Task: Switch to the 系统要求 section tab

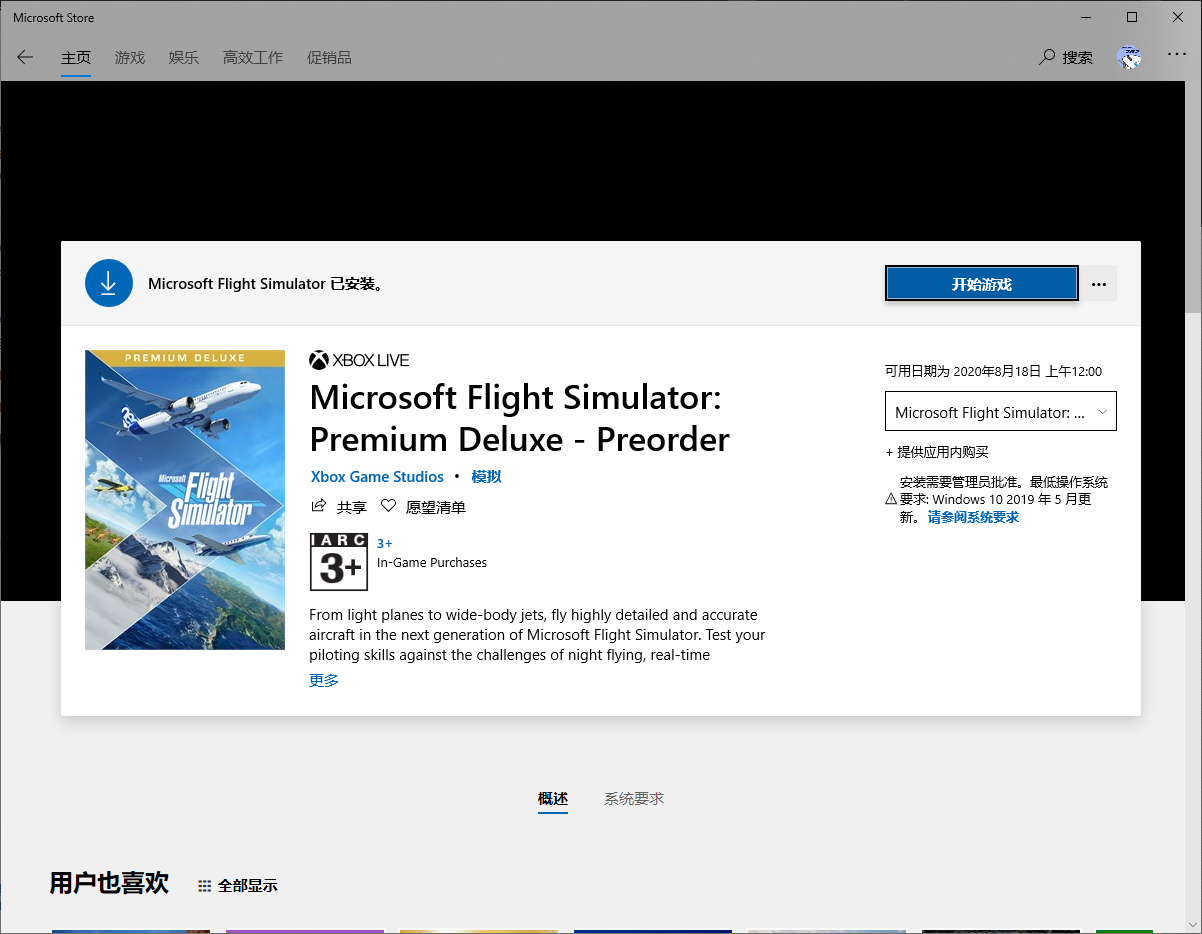Action: pos(634,799)
